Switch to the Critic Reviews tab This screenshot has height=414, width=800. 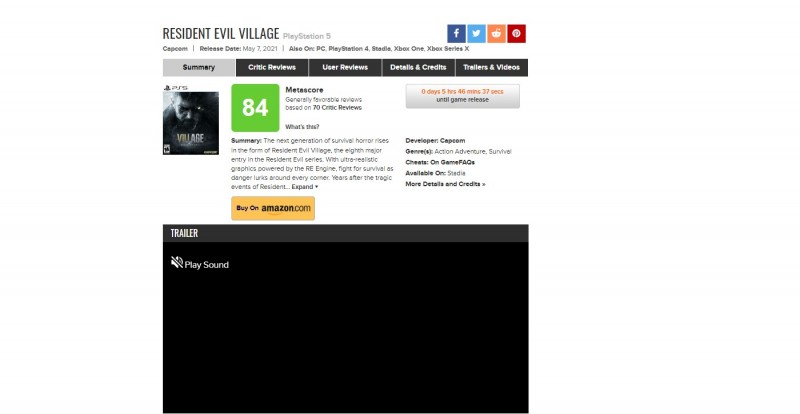click(272, 68)
